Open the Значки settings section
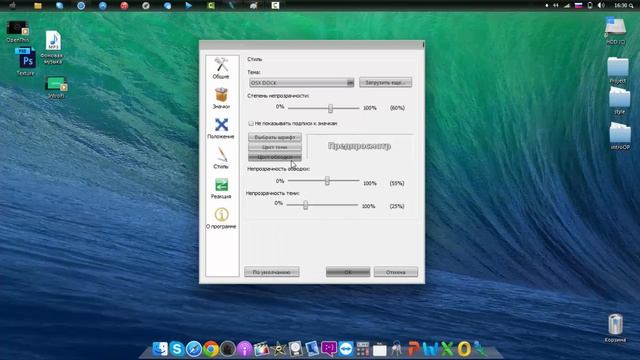 tap(221, 98)
